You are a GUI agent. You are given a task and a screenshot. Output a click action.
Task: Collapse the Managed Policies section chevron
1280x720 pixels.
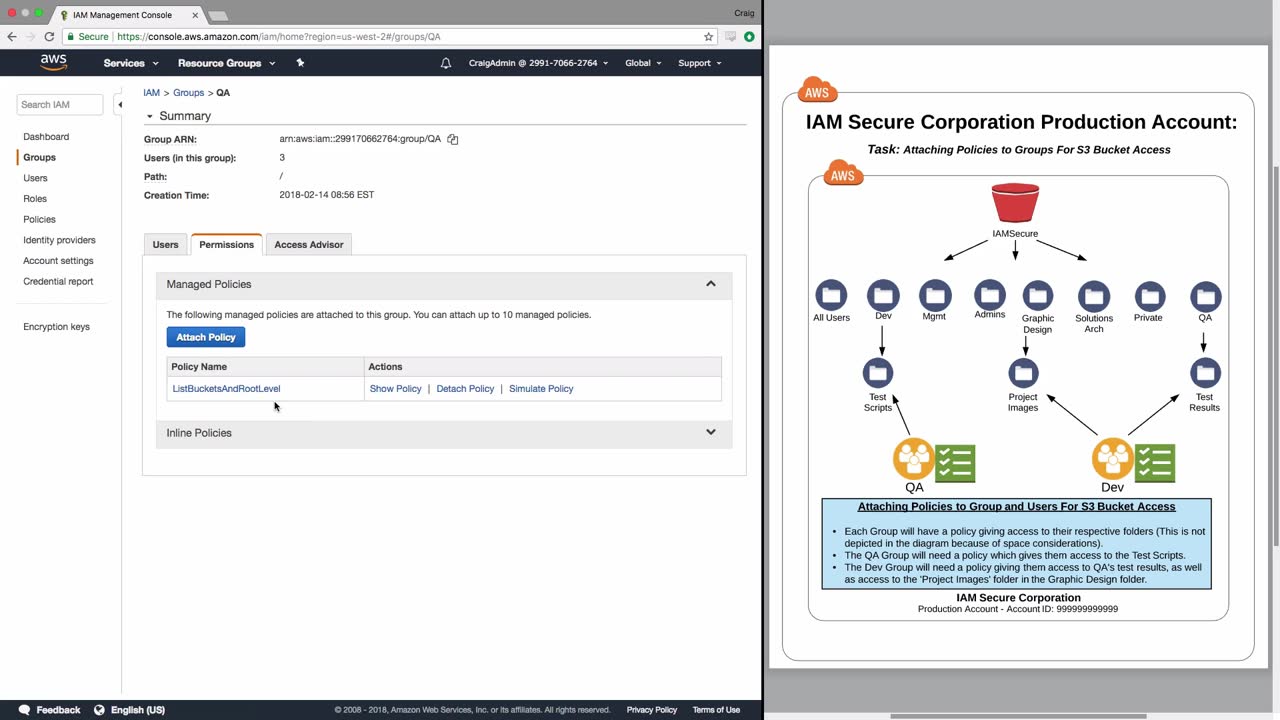711,284
